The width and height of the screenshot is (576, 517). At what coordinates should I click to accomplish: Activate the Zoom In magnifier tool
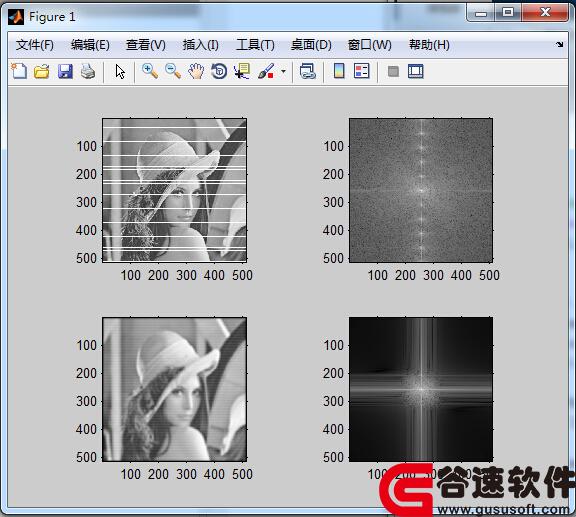point(150,71)
